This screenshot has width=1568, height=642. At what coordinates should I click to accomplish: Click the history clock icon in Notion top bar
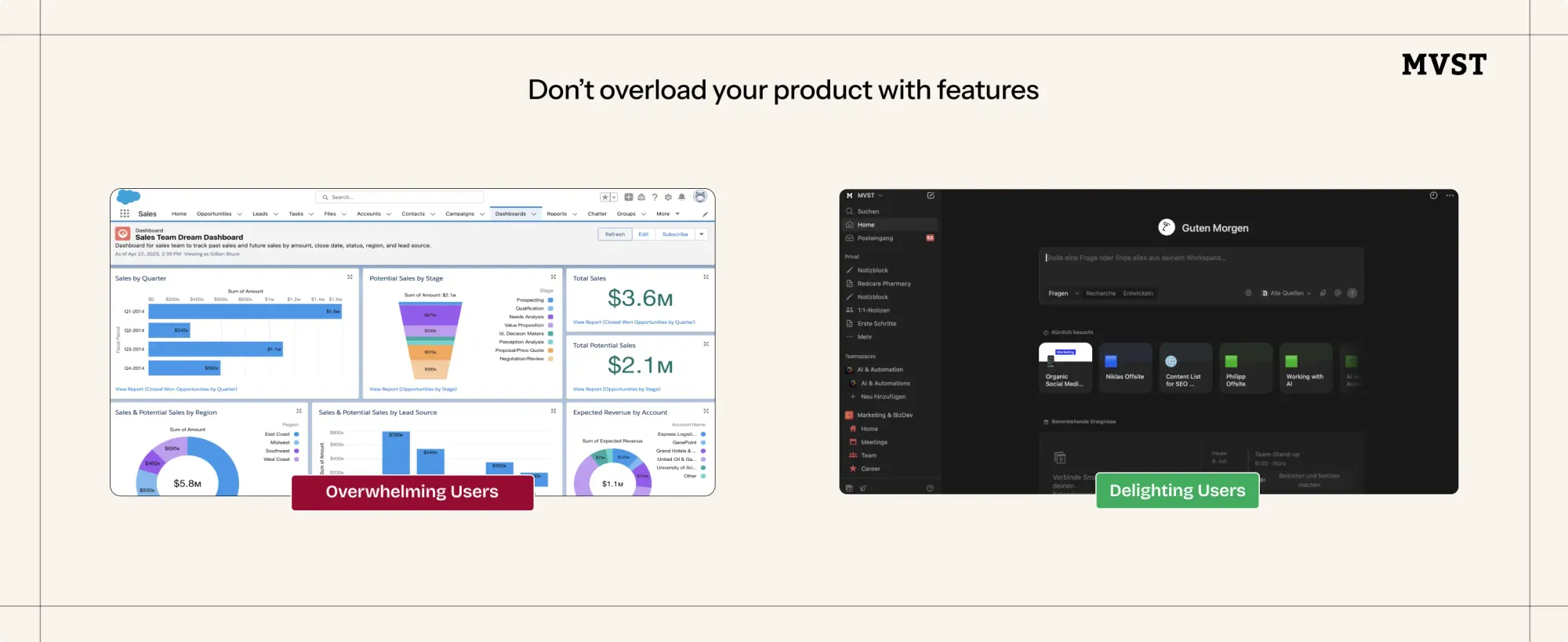[x=1433, y=196]
